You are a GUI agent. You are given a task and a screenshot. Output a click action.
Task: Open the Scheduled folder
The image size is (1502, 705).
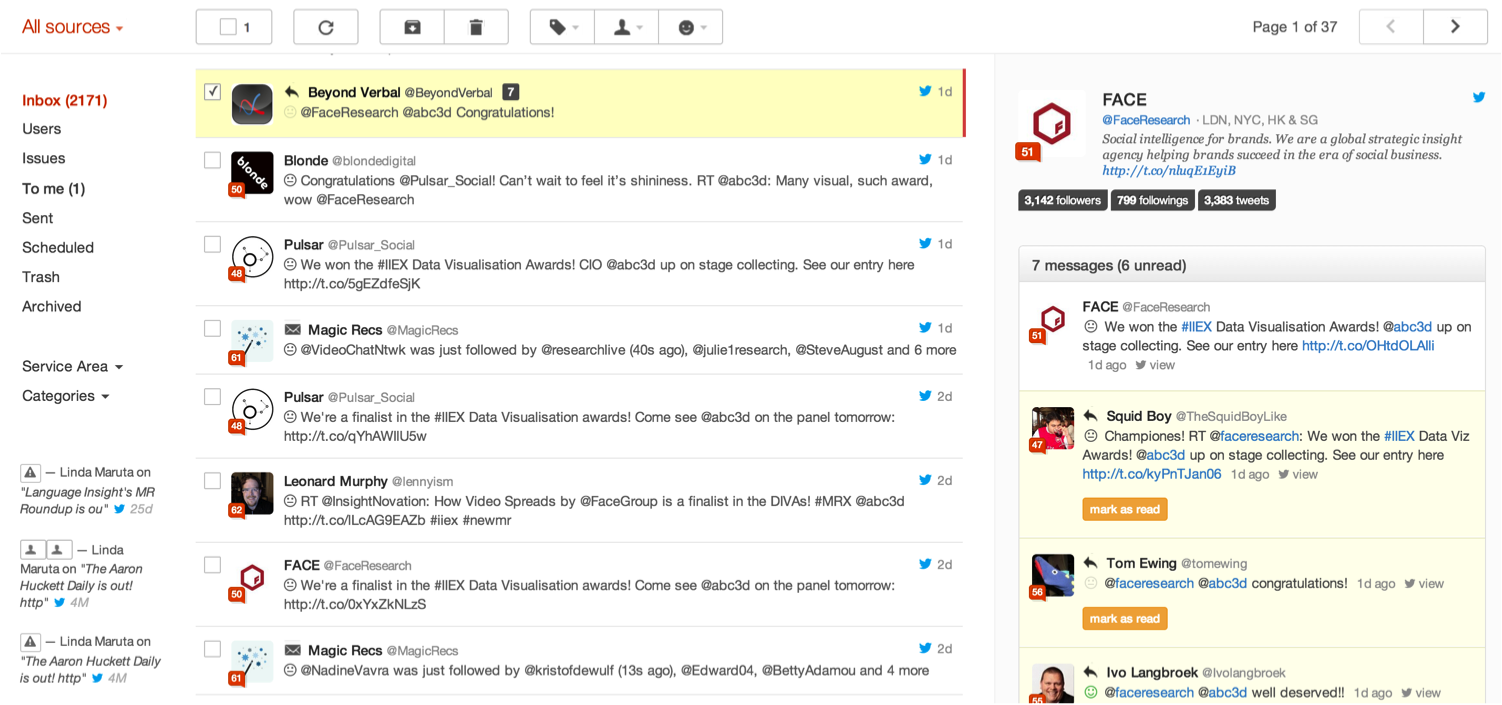pos(58,247)
